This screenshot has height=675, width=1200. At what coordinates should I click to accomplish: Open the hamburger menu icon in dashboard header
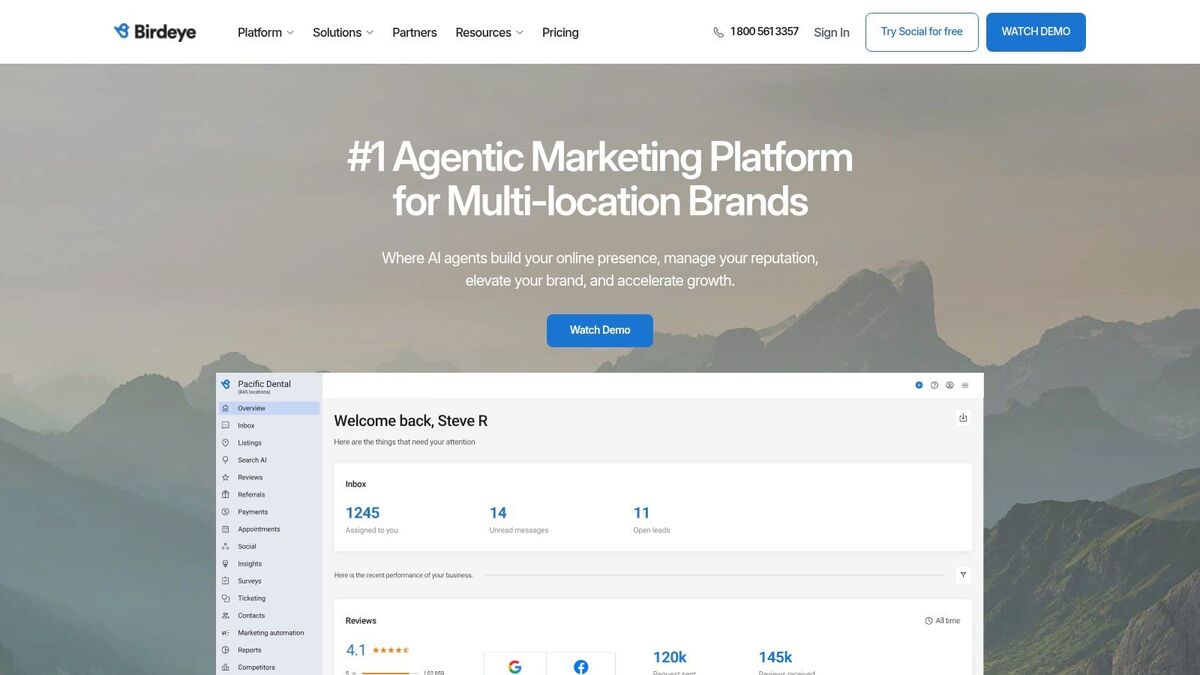pos(965,385)
